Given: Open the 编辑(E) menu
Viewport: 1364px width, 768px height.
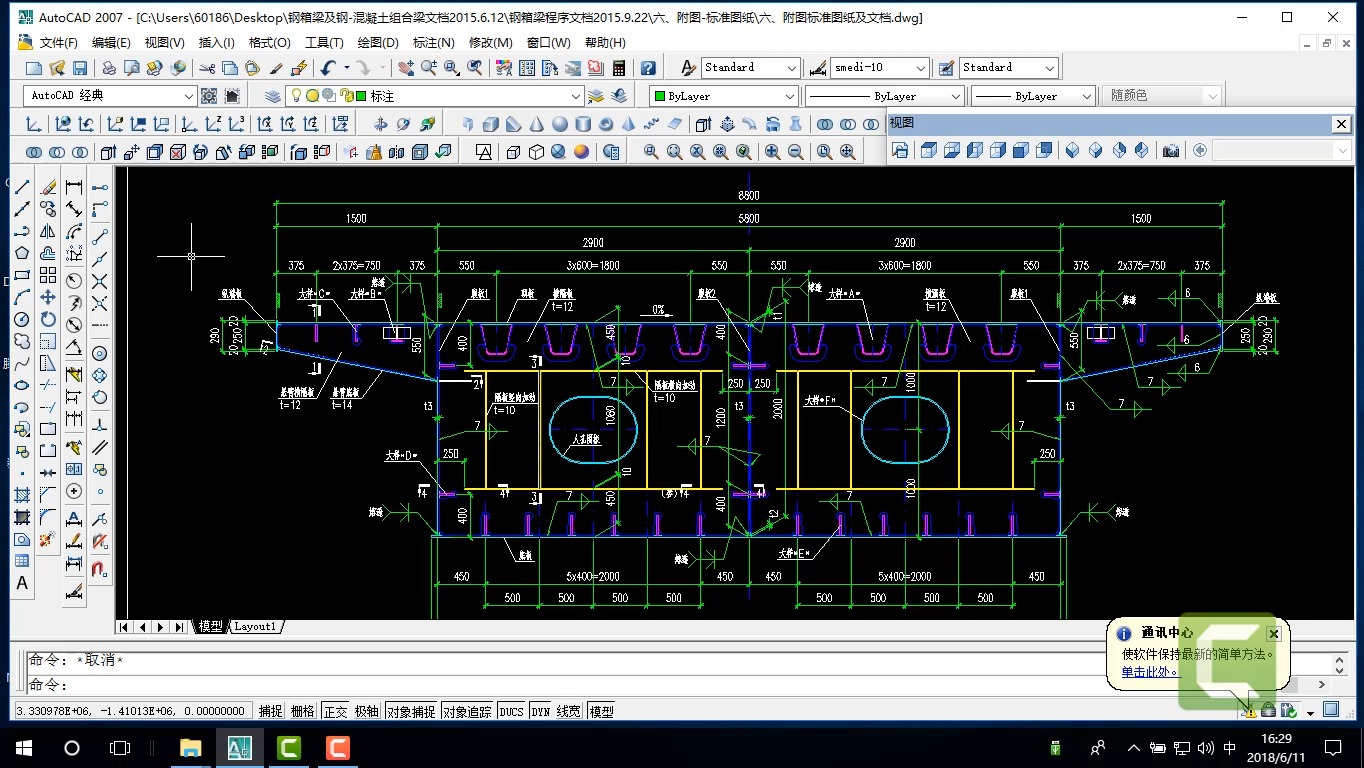Looking at the screenshot, I should pos(111,43).
